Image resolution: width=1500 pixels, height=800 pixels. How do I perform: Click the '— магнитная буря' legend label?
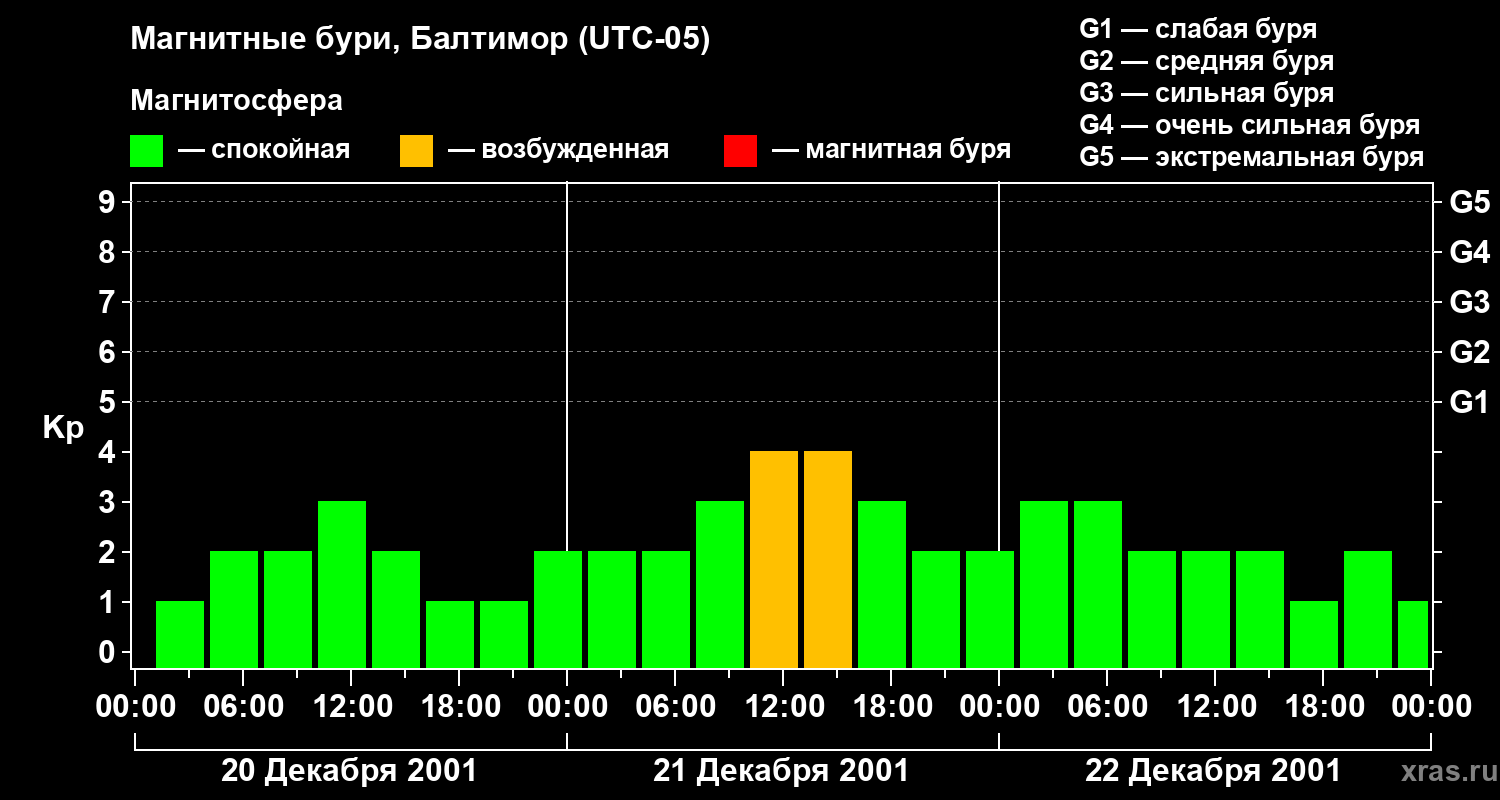(891, 150)
